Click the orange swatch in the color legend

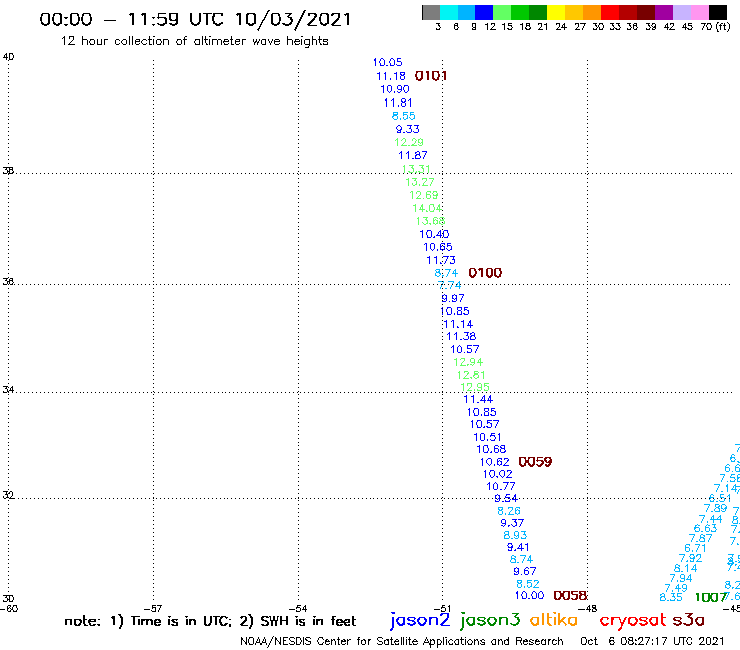click(x=592, y=12)
